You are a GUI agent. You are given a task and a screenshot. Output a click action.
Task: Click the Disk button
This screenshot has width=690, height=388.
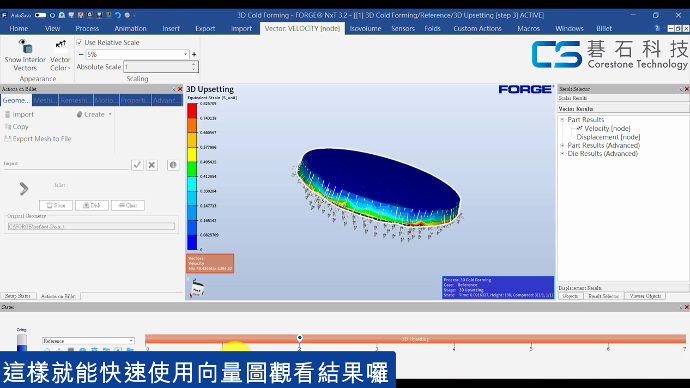[x=92, y=205]
